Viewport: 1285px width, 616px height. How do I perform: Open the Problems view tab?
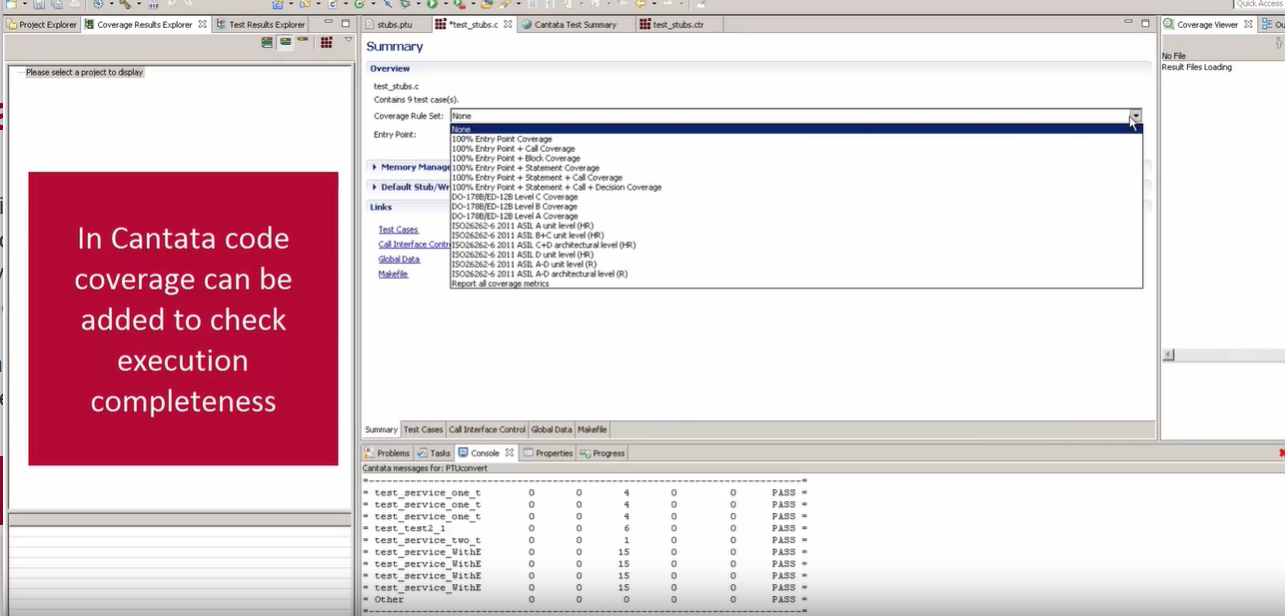tap(387, 453)
